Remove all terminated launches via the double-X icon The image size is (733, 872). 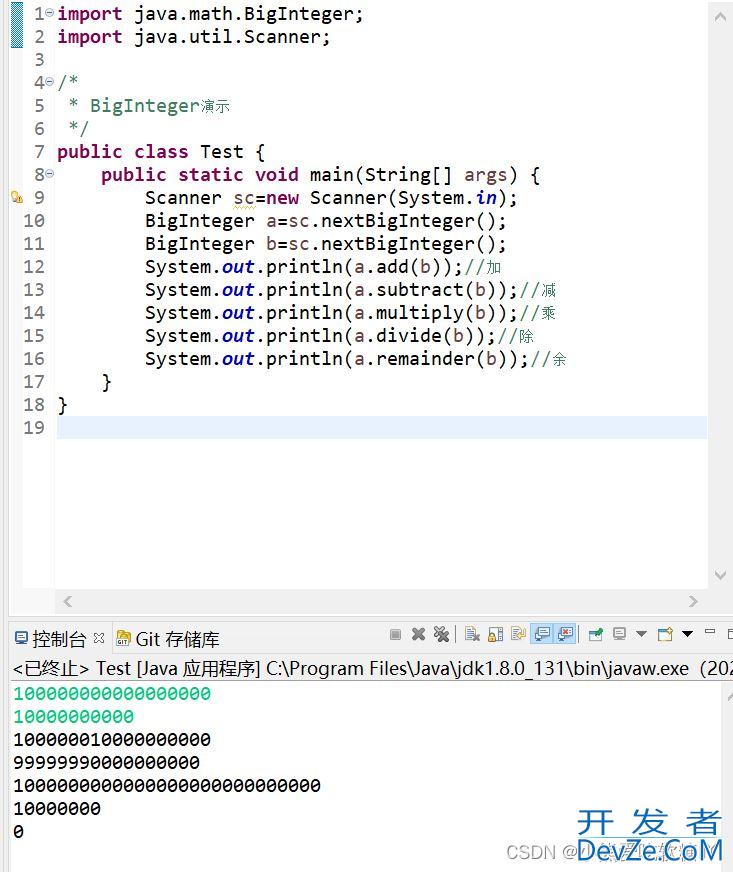441,635
